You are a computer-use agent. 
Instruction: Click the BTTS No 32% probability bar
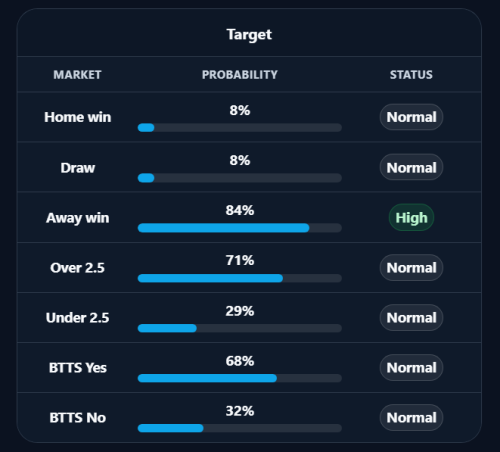[x=240, y=428]
